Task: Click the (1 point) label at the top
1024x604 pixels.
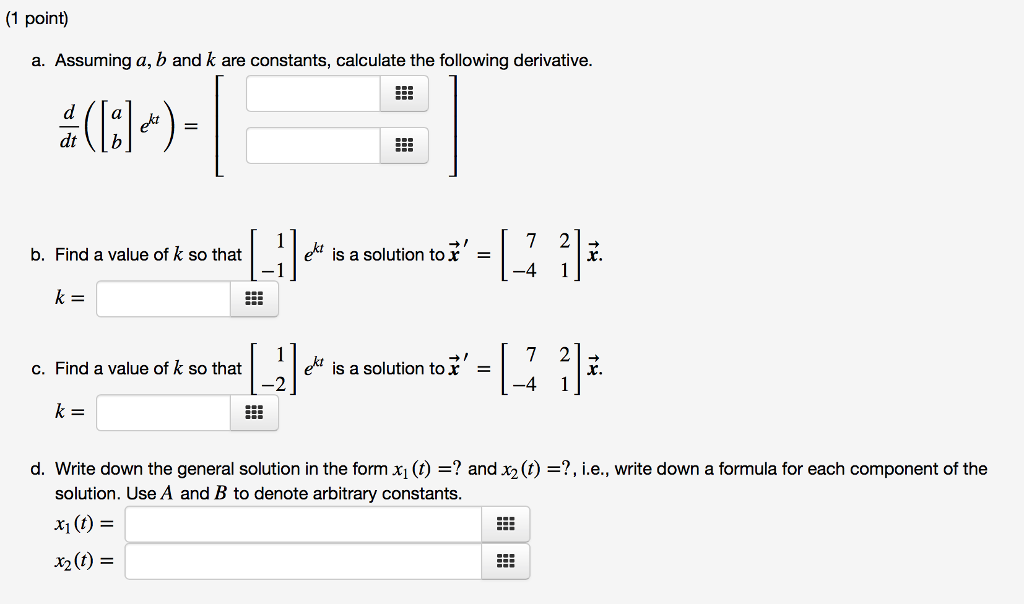Action: (35, 18)
